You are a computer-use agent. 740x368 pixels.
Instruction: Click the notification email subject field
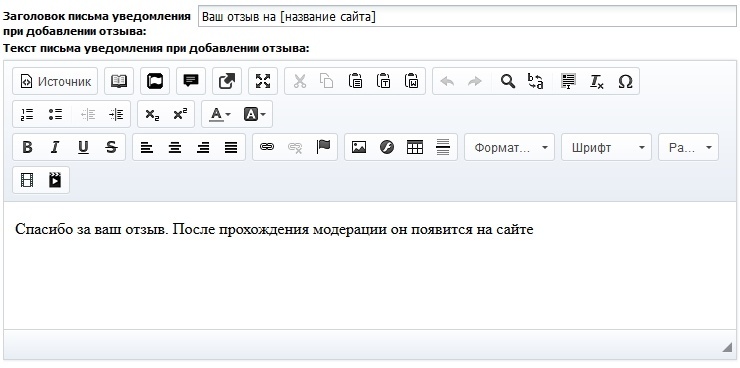coord(467,17)
